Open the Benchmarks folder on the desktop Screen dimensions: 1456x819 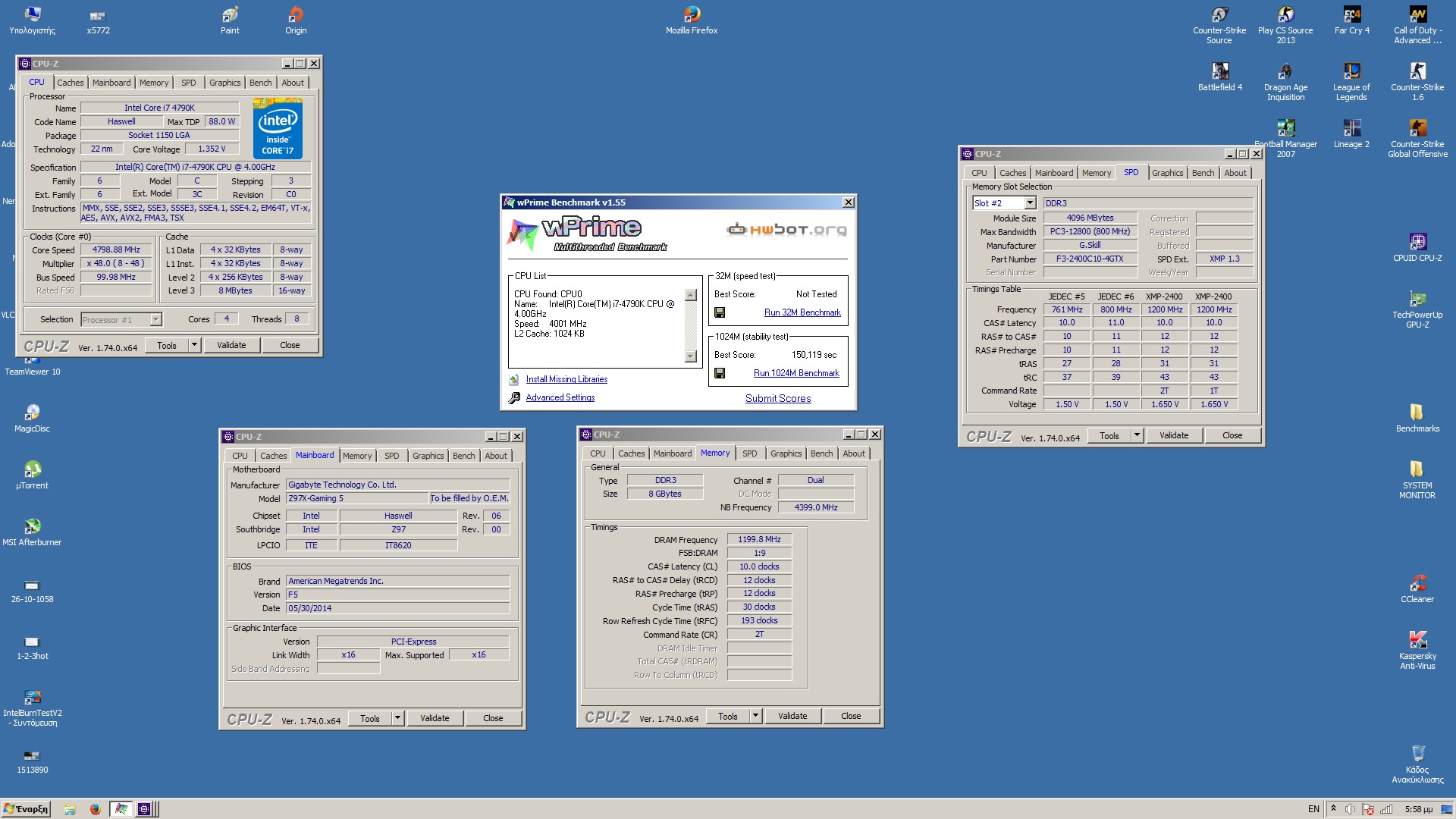point(1417,419)
